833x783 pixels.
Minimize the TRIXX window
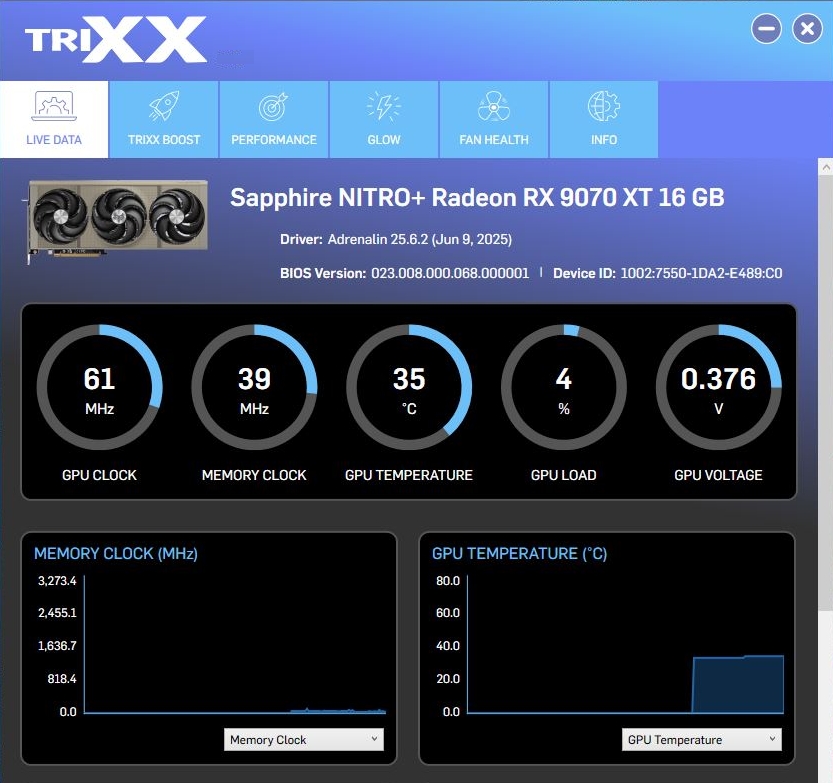(x=766, y=29)
